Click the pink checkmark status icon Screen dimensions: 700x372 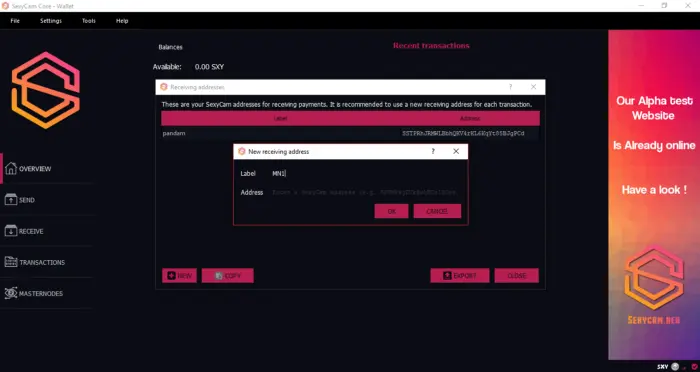[x=694, y=367]
